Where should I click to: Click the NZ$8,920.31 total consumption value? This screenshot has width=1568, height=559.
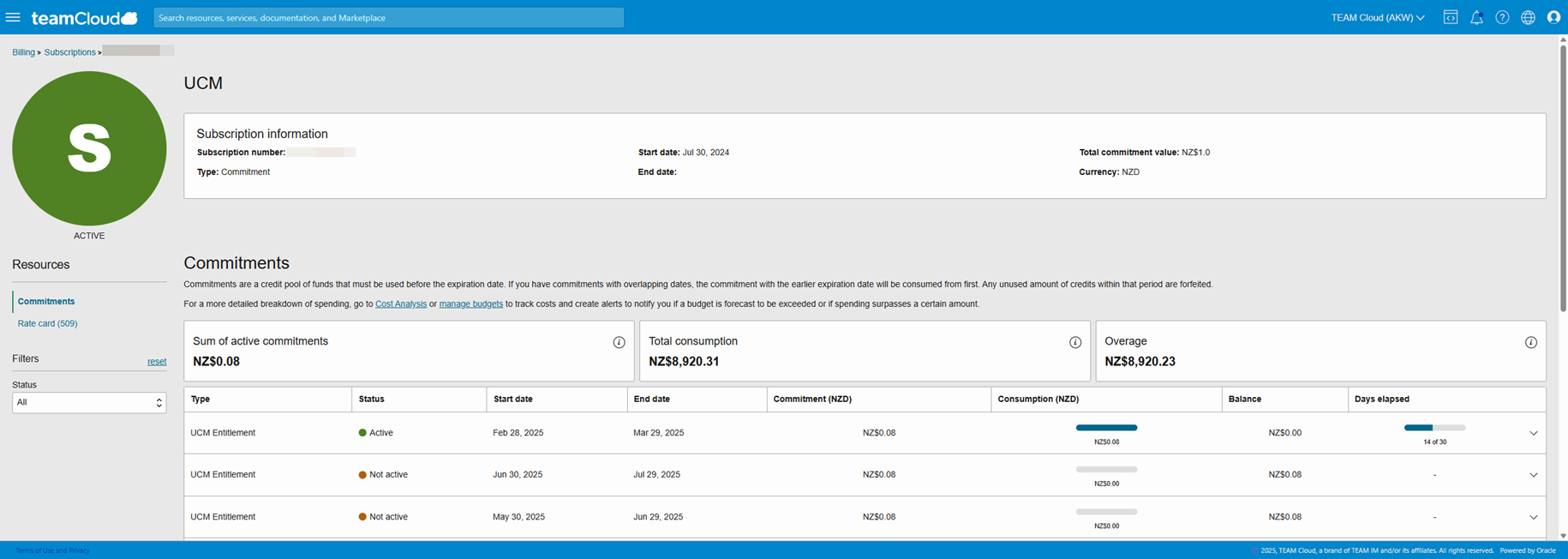coord(684,362)
